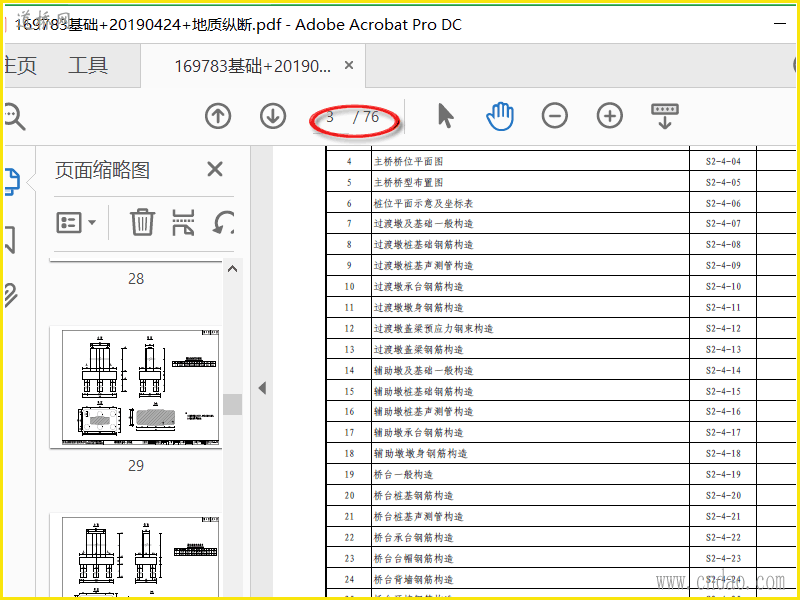This screenshot has height=600, width=800.
Task: Click page label 28 in thumbnails
Action: click(136, 279)
